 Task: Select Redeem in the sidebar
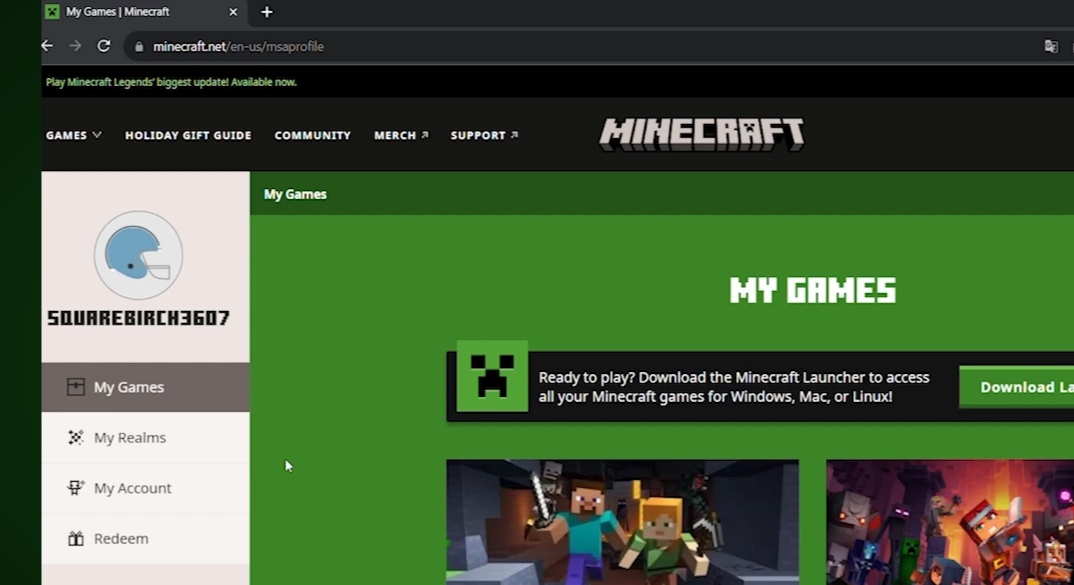pyautogui.click(x=145, y=538)
